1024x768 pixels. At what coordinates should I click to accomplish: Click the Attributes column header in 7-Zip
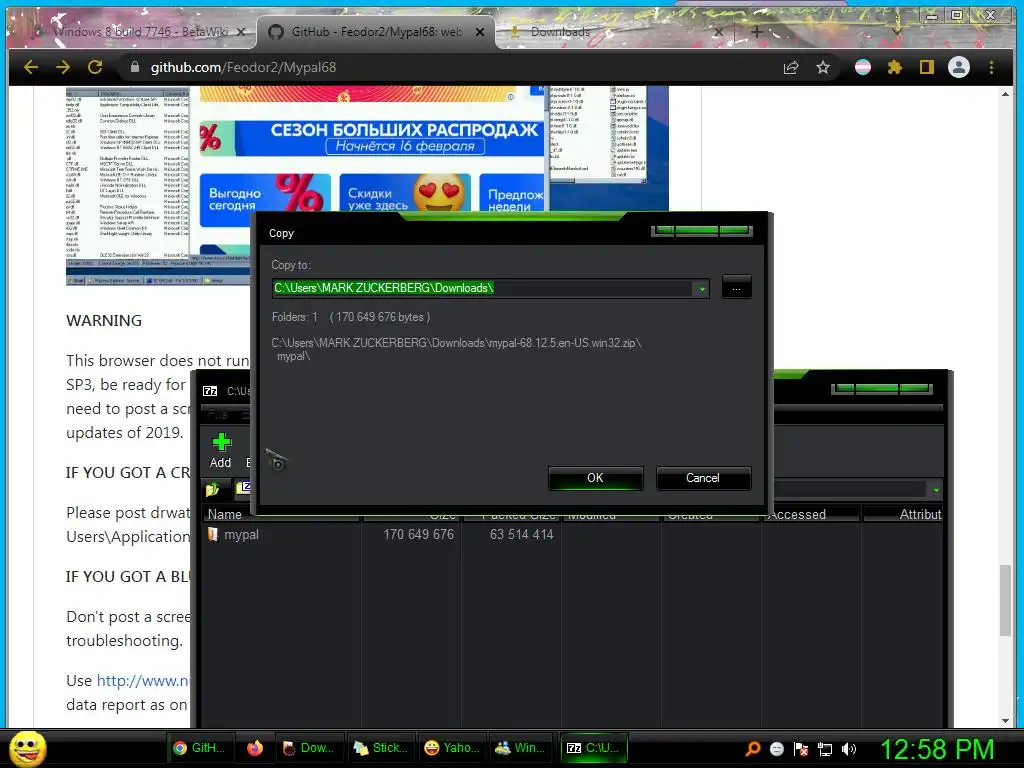click(903, 515)
